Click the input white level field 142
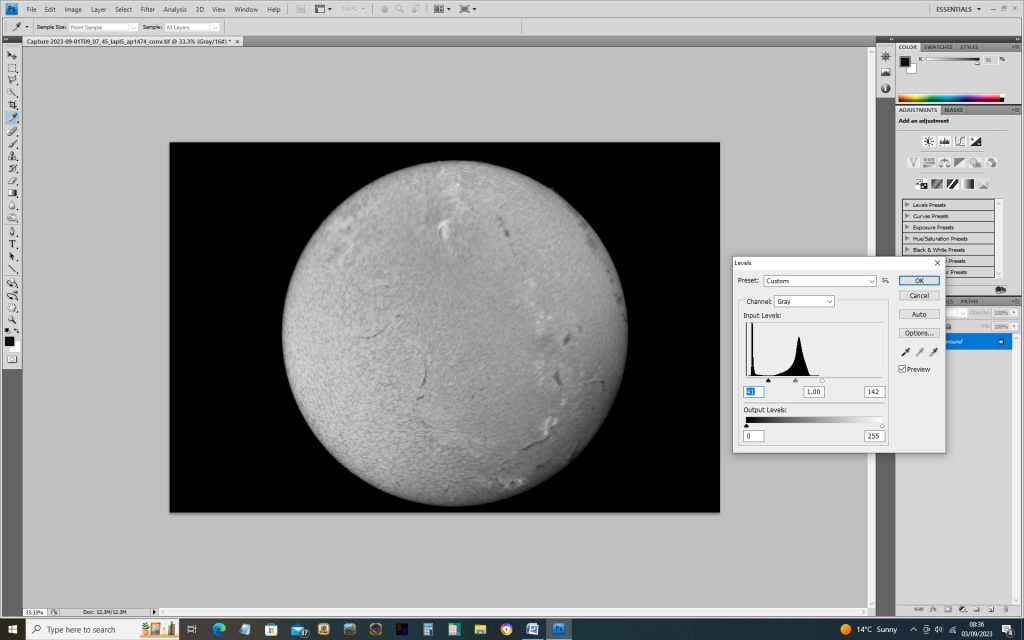1024x640 pixels. point(874,392)
